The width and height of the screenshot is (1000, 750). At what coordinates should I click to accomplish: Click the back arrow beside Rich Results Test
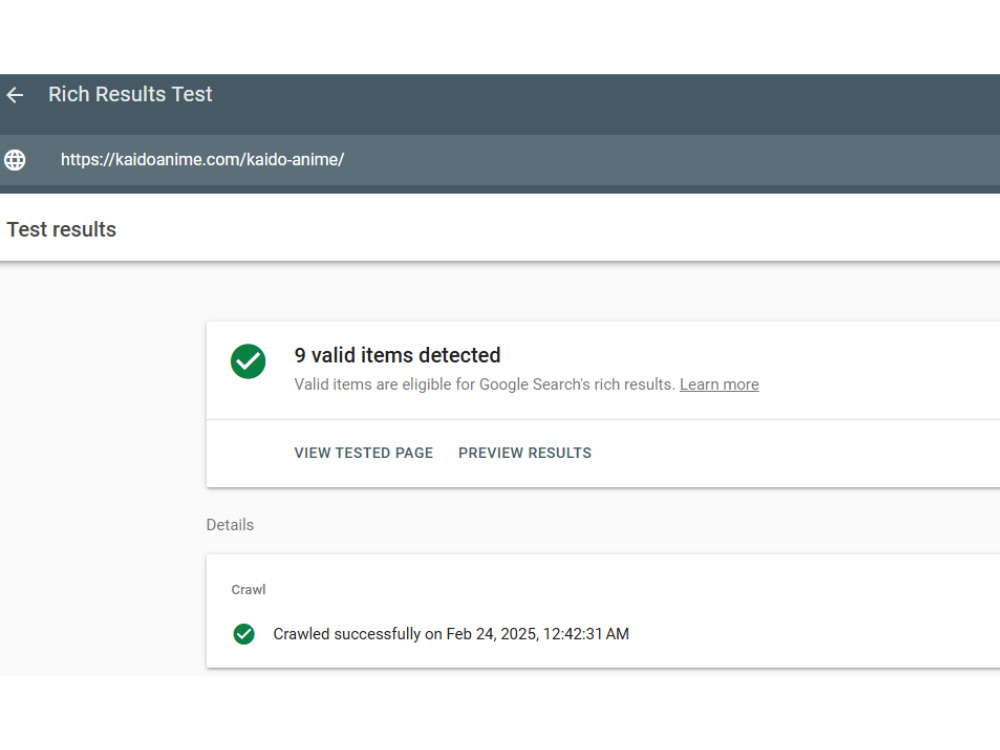(15, 95)
